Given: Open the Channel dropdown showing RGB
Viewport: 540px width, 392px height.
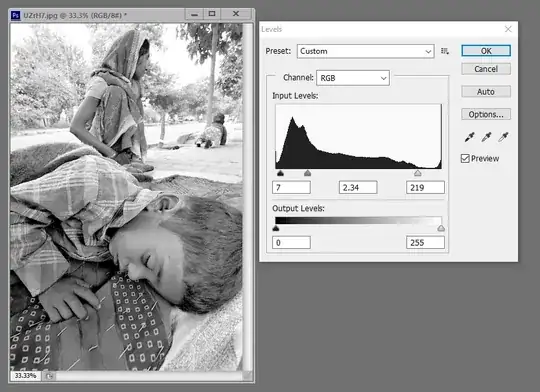Looking at the screenshot, I should point(353,78).
